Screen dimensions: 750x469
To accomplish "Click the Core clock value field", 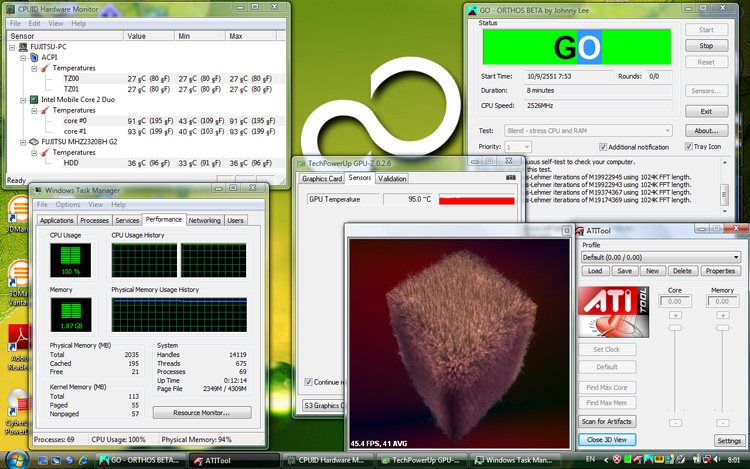I will (675, 301).
